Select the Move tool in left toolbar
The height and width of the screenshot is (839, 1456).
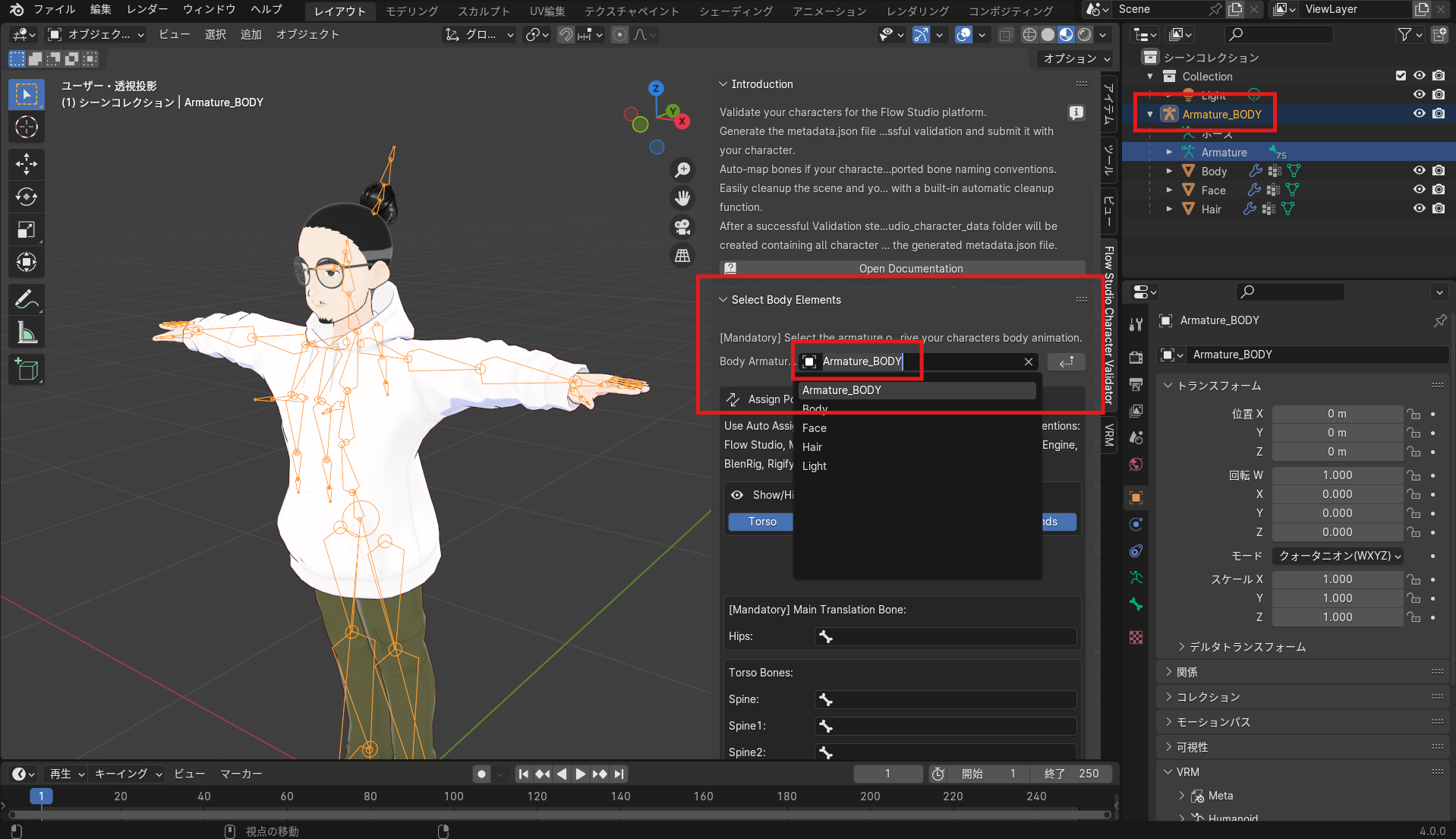[27, 164]
